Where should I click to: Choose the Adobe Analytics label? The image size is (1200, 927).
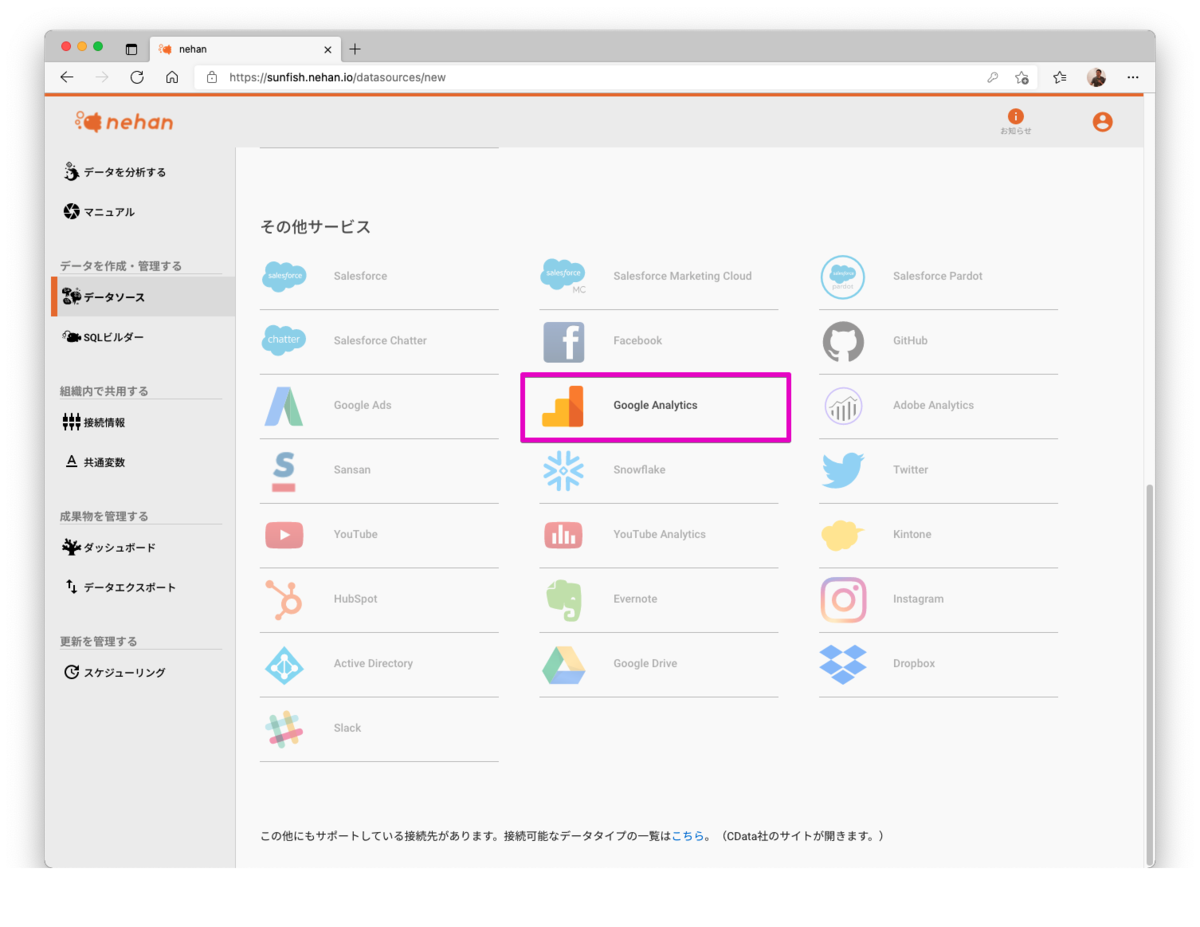(x=933, y=405)
